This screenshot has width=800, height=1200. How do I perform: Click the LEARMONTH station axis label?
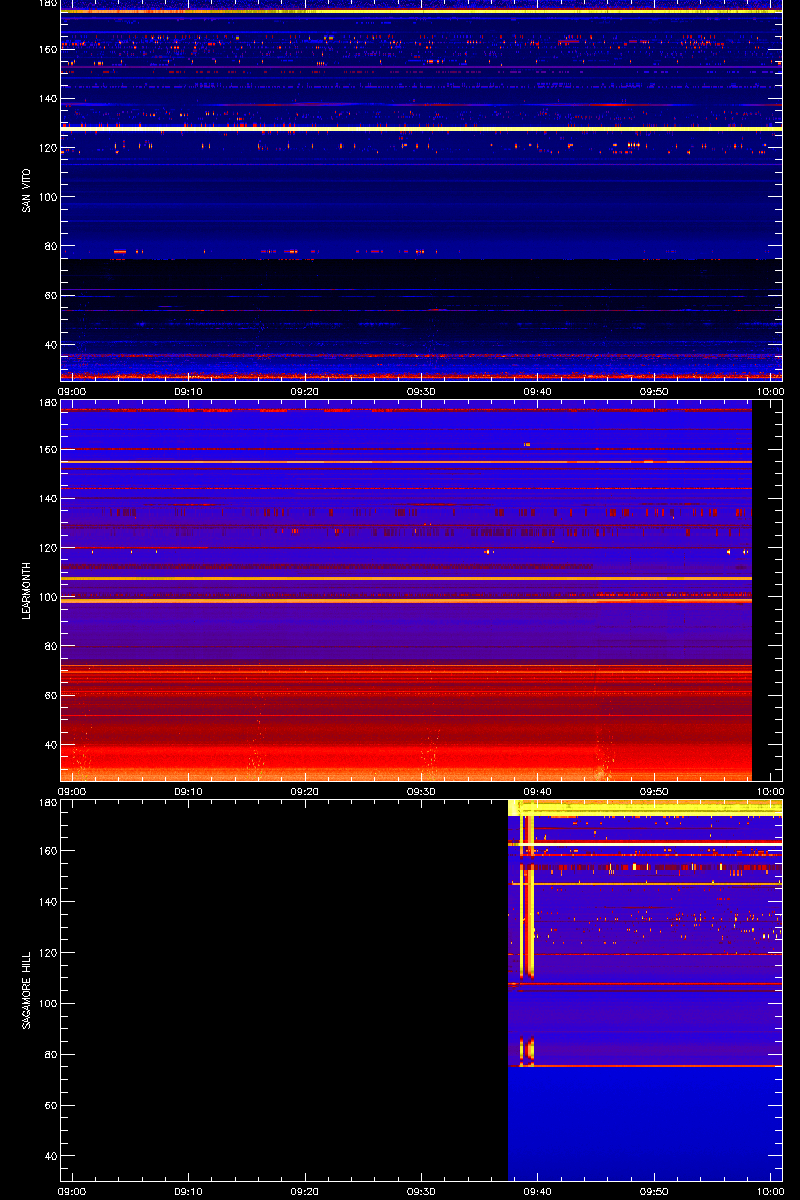tap(28, 591)
